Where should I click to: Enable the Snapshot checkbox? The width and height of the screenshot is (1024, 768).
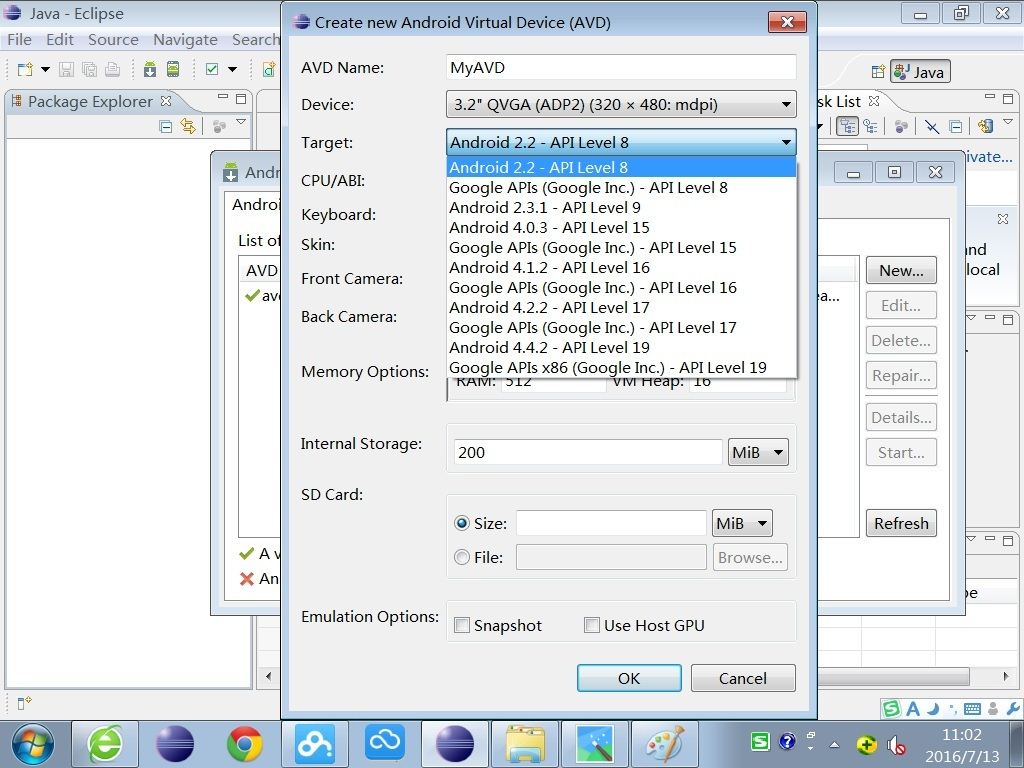(462, 625)
